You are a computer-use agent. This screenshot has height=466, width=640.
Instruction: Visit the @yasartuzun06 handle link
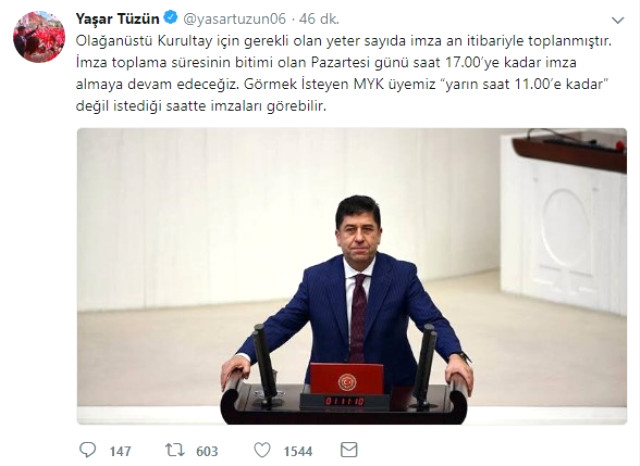234,19
